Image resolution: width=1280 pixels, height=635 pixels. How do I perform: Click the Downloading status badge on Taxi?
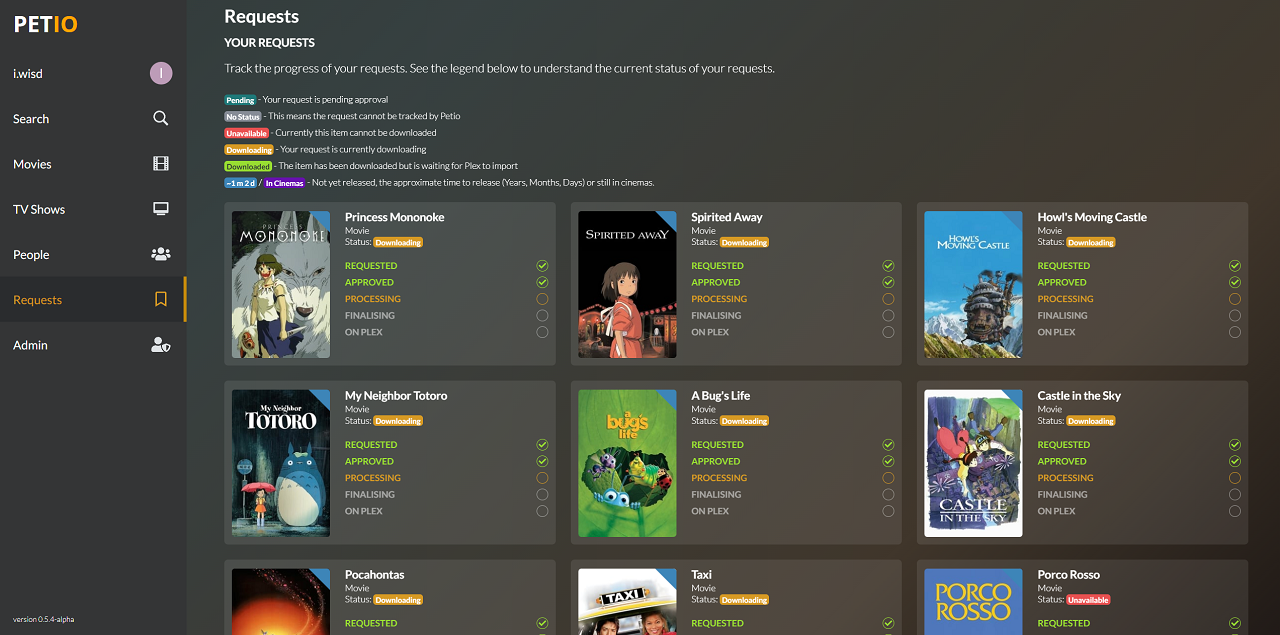743,599
